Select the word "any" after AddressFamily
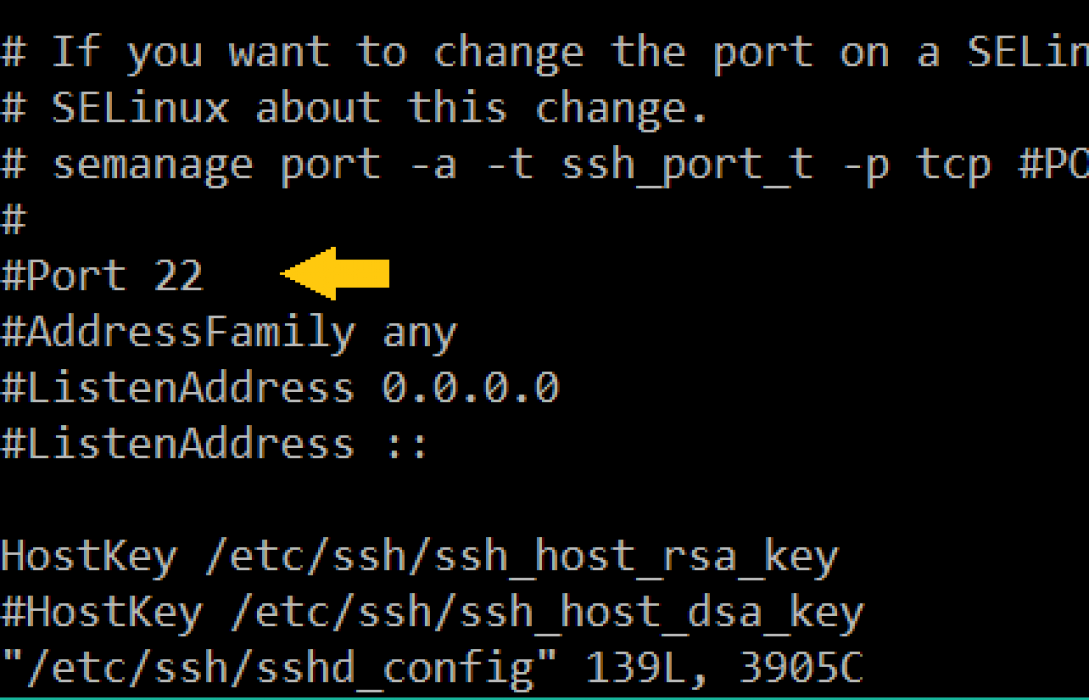The image size is (1089, 700). 419,332
